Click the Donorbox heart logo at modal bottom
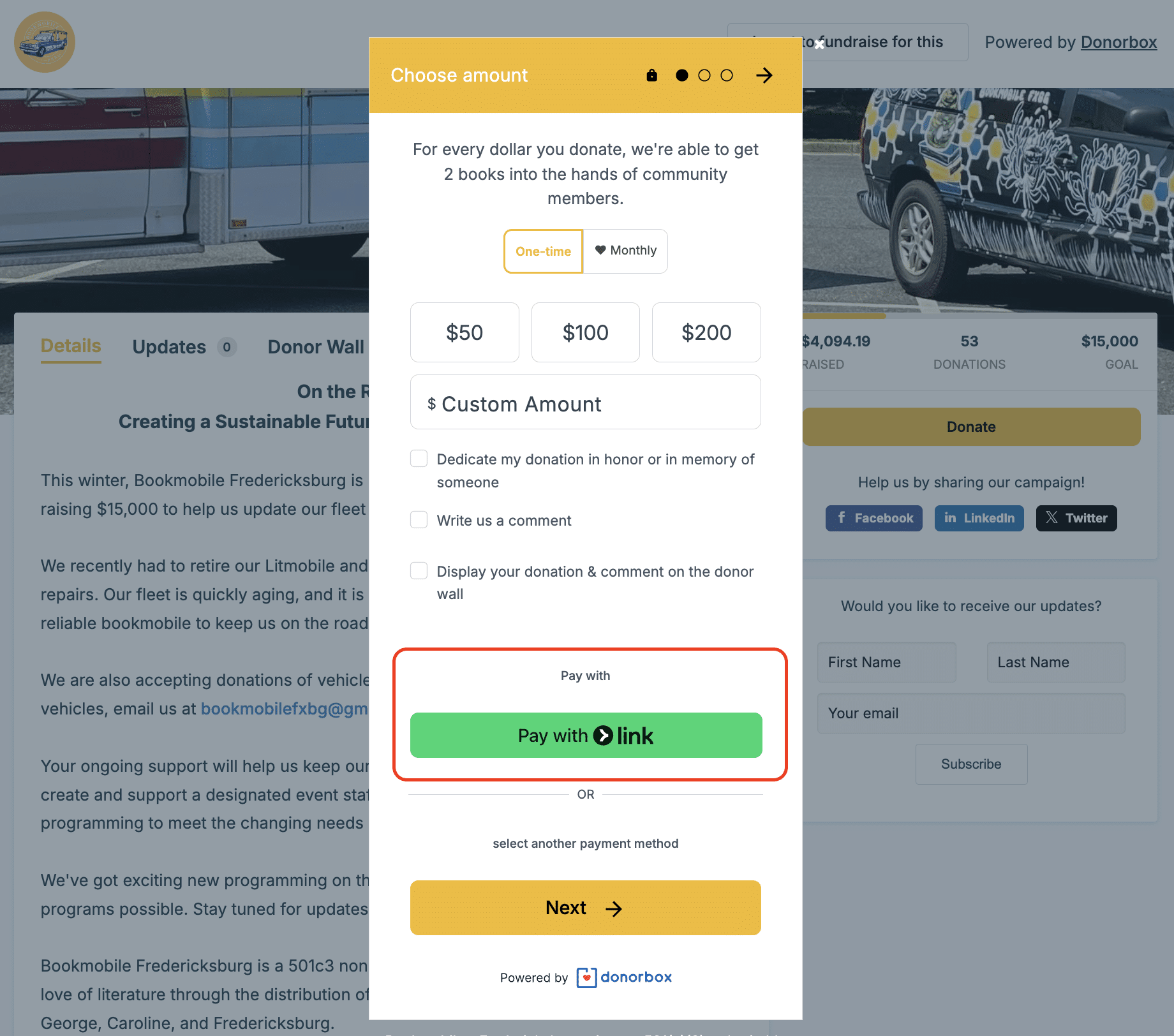The image size is (1174, 1036). coord(586,977)
